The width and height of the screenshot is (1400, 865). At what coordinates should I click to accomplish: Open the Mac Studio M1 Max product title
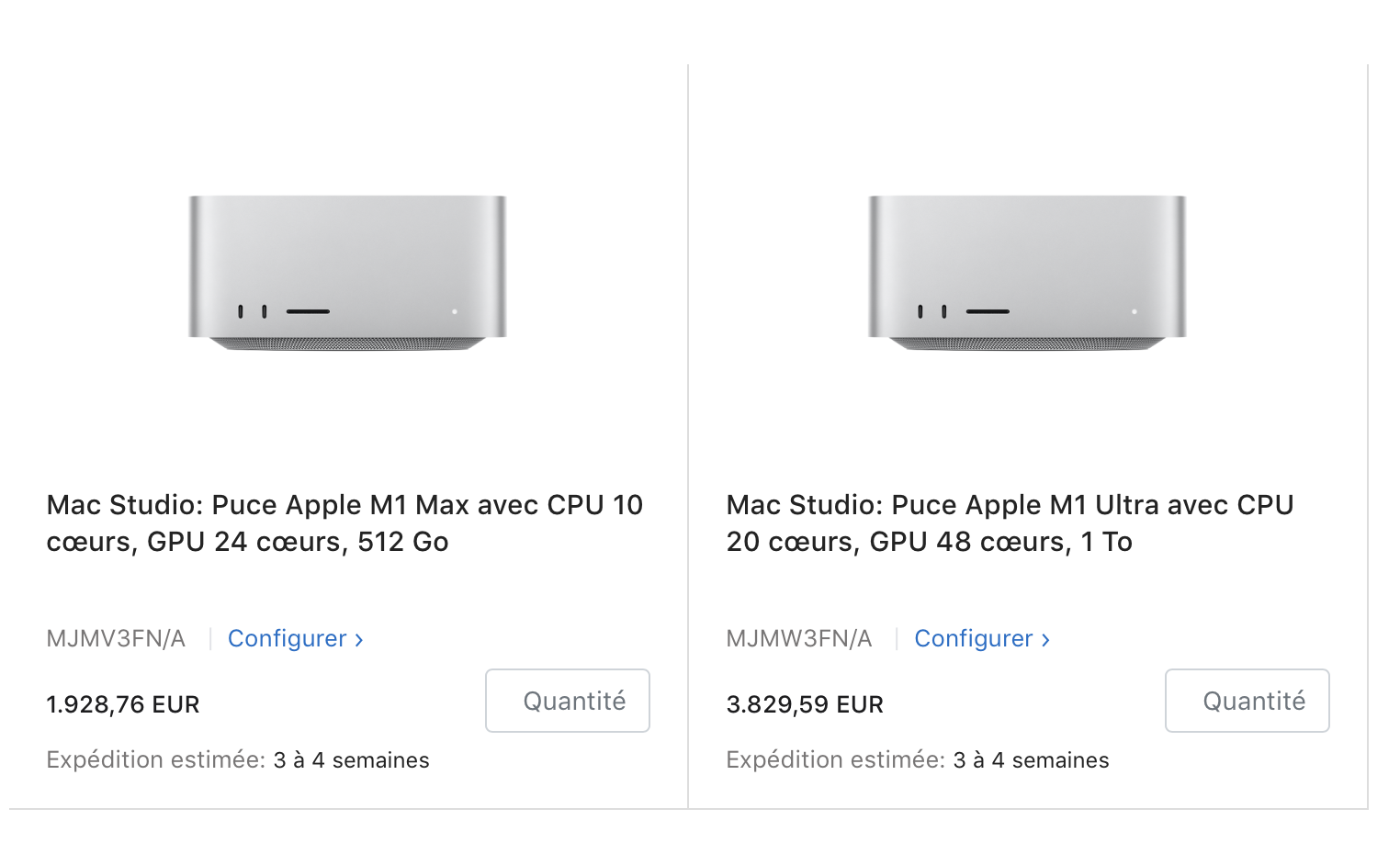point(344,522)
